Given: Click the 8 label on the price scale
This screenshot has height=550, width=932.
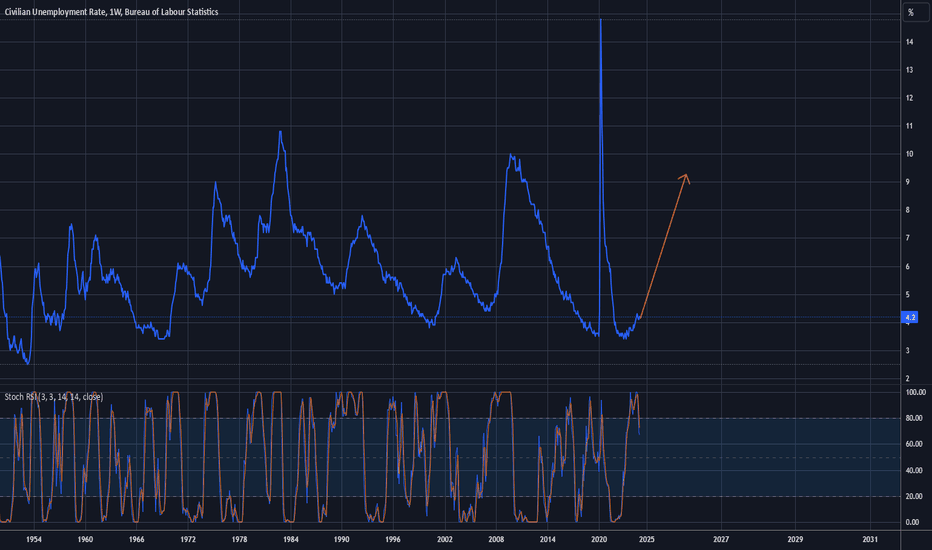Looking at the screenshot, I should coord(908,210).
